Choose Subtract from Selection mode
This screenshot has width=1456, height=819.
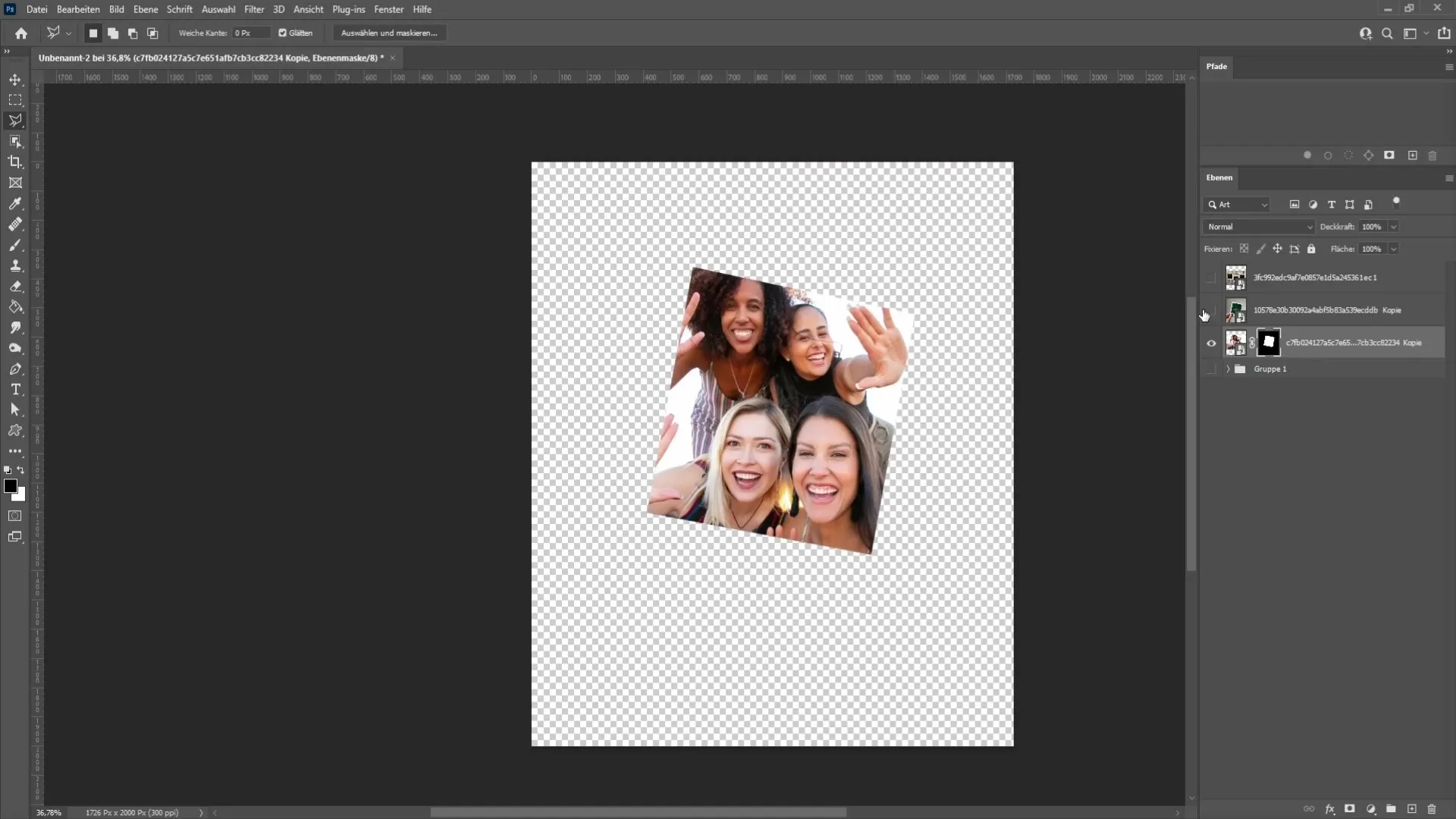[133, 33]
